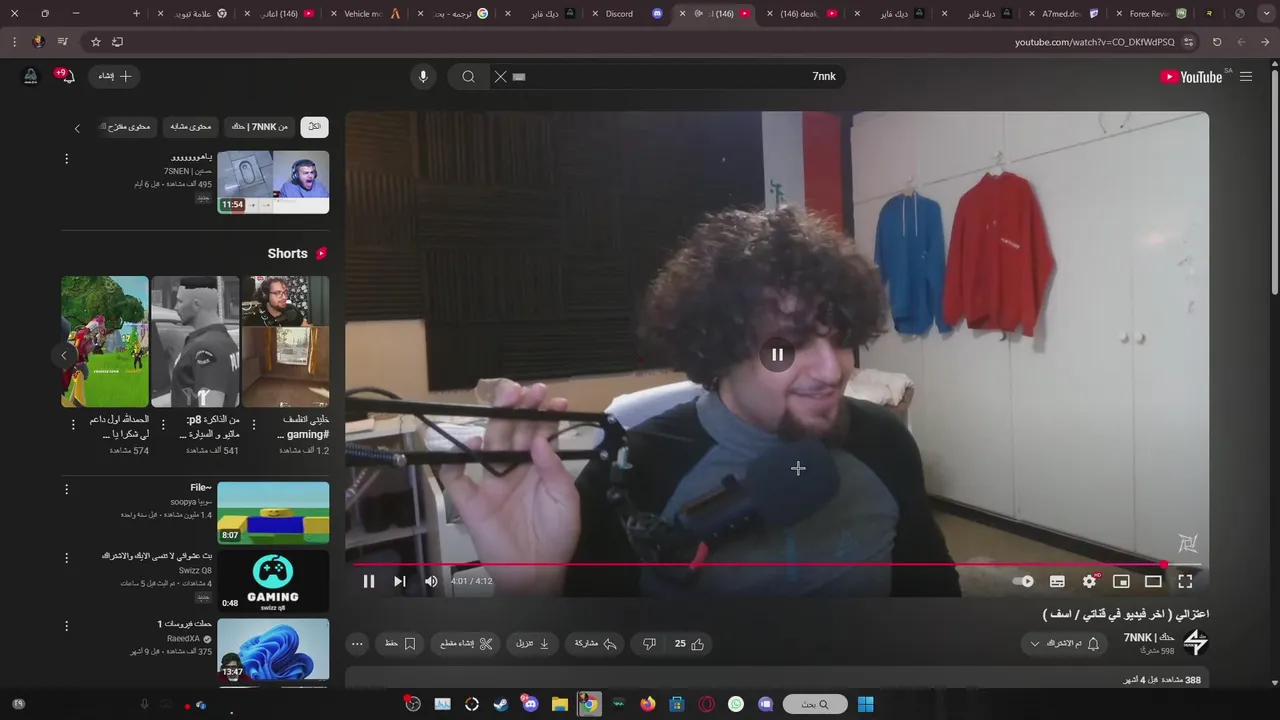Show more filter chips via the arrow

coord(77,128)
